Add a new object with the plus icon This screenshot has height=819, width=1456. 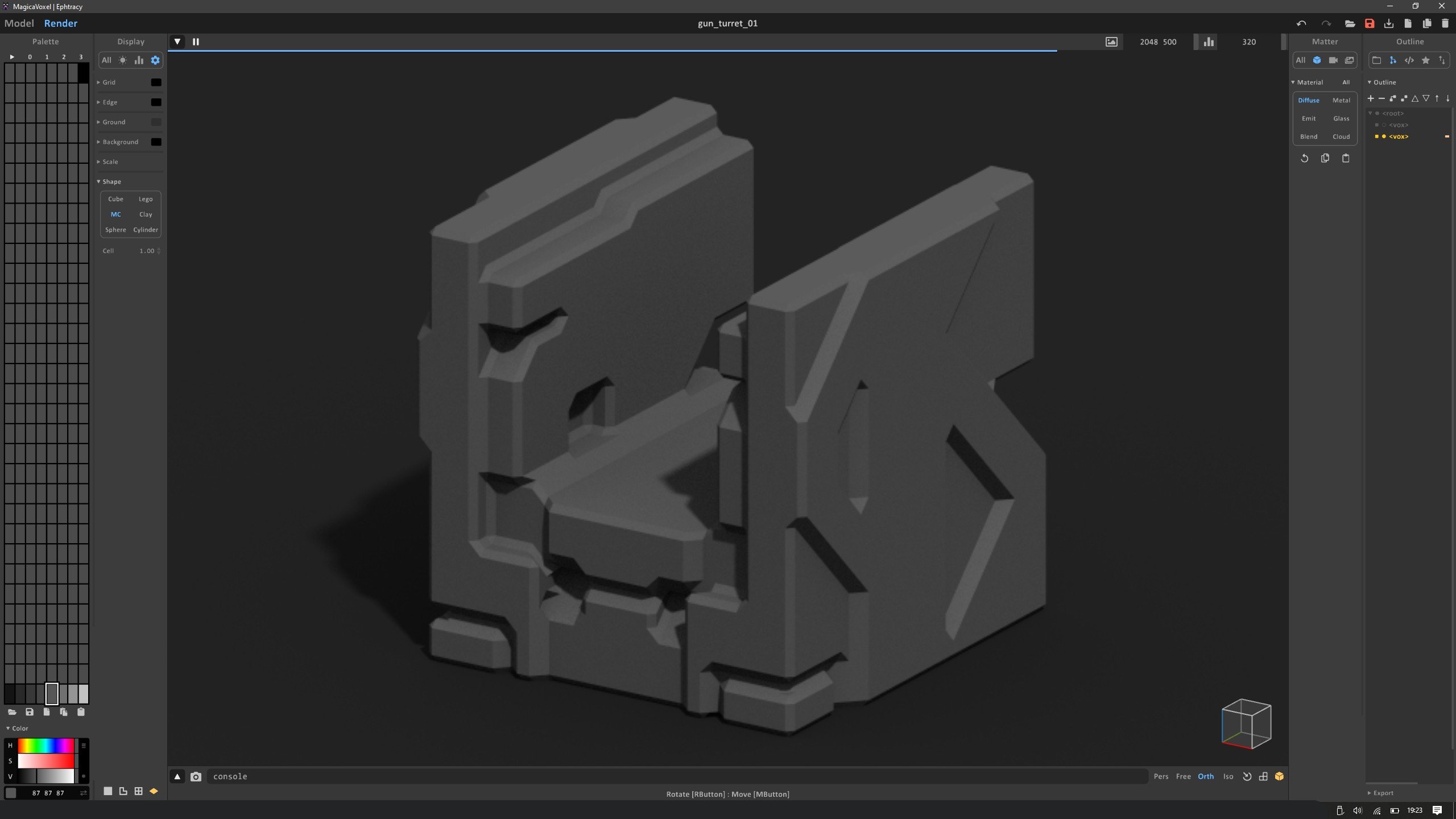coord(1371,98)
